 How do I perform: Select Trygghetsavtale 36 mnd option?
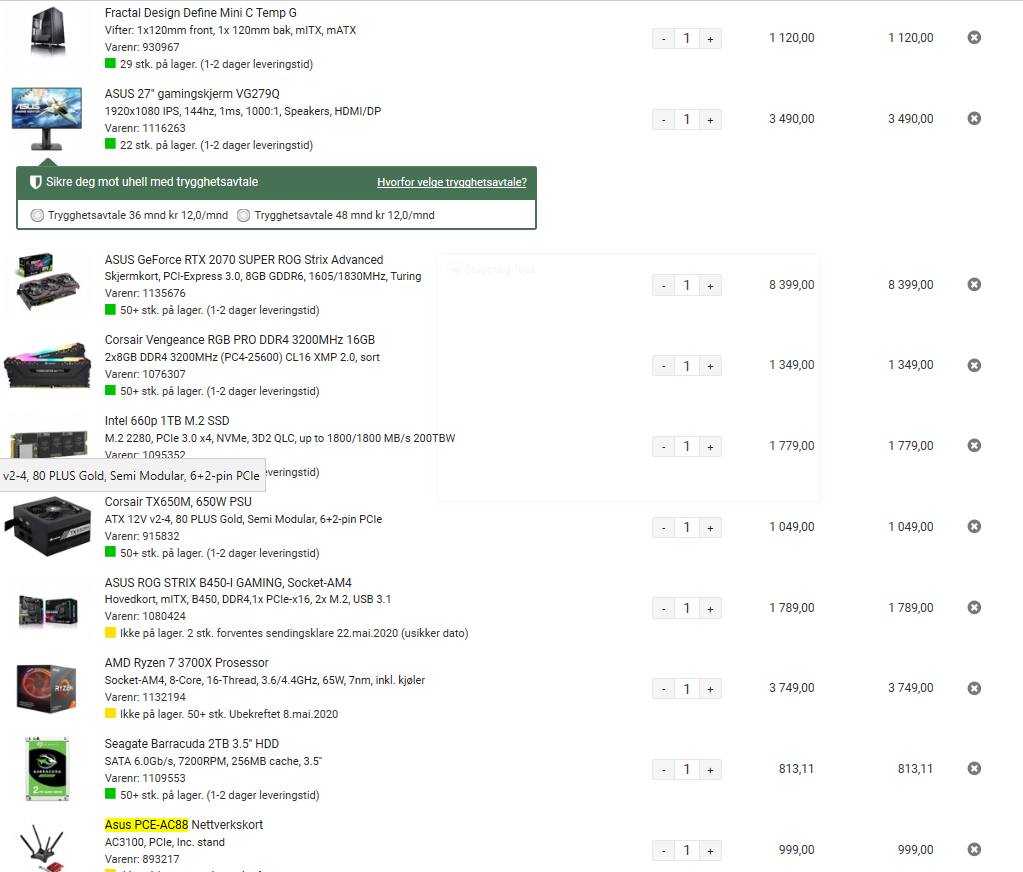(37, 215)
